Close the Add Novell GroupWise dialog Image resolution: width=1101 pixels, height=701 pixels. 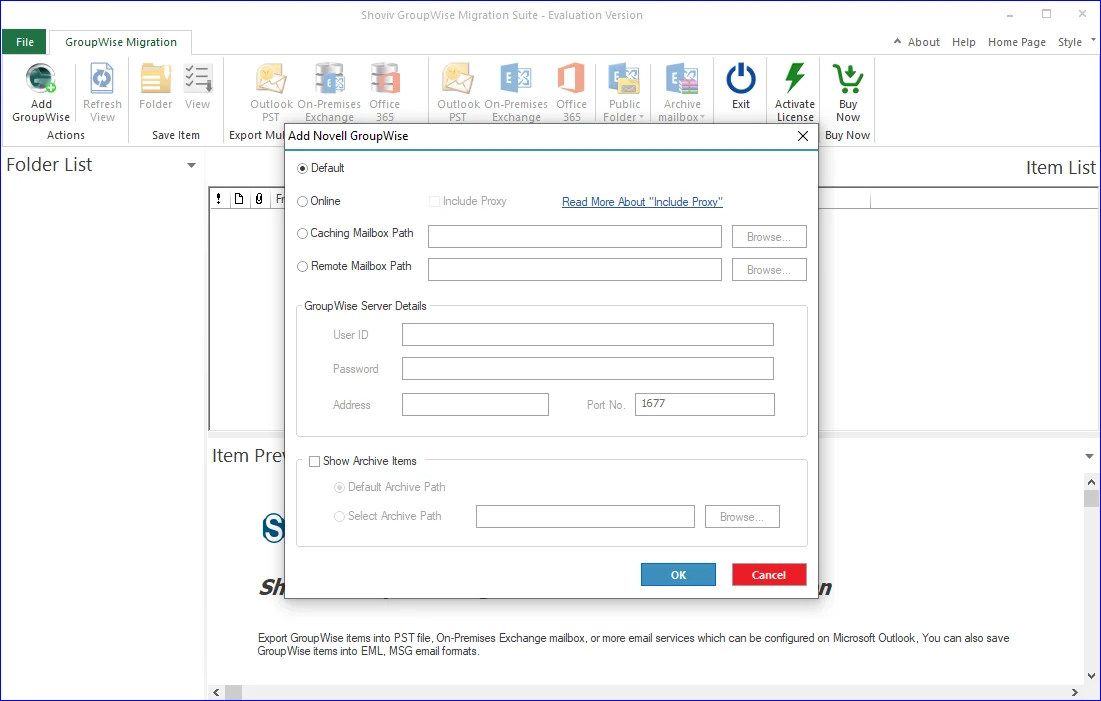coord(803,136)
